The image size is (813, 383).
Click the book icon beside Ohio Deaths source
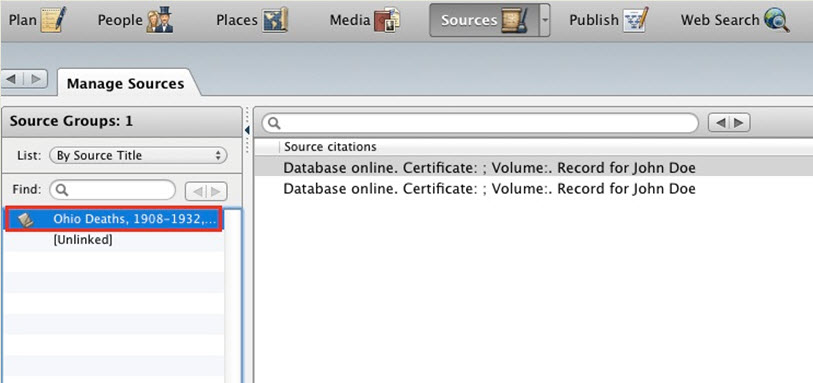[25, 220]
